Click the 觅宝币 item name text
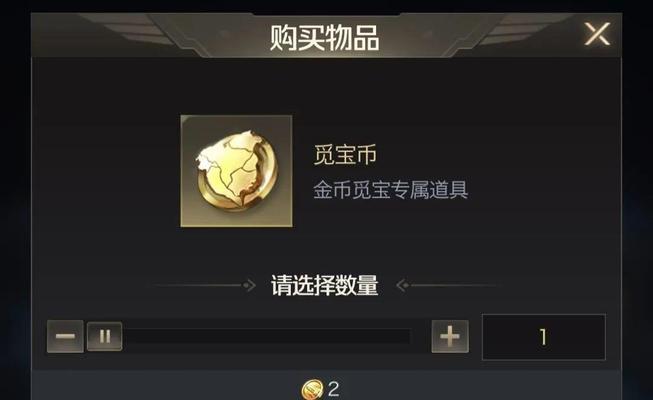 pyautogui.click(x=345, y=155)
